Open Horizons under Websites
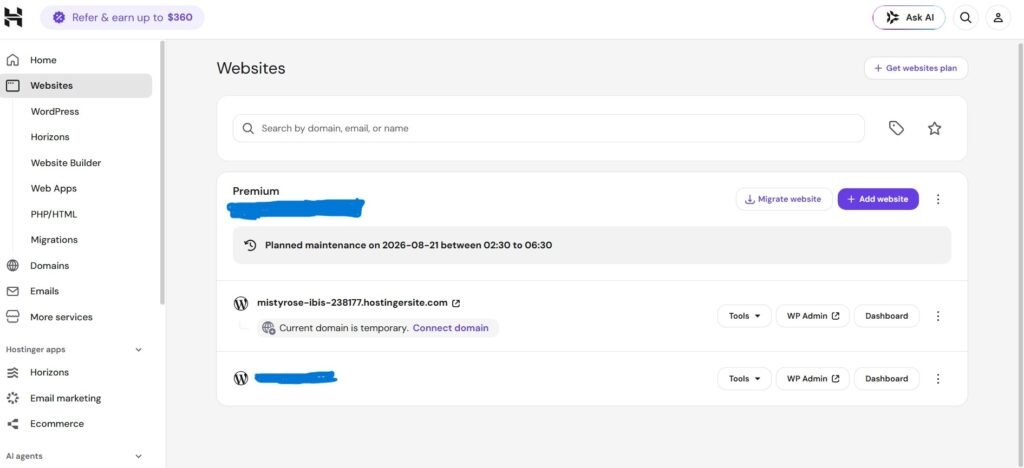The image size is (1024, 468). point(50,137)
